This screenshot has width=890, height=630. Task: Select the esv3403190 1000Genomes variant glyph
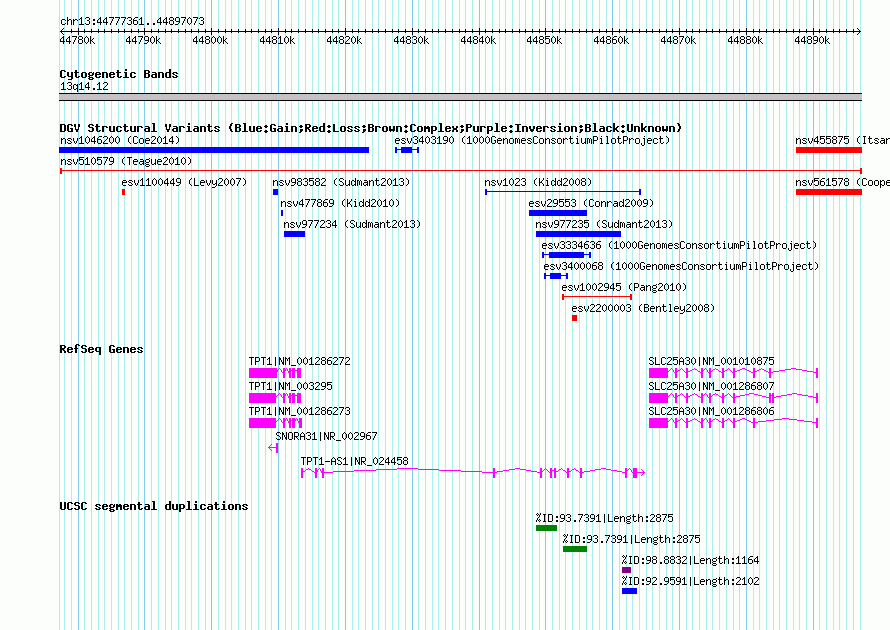(407, 150)
